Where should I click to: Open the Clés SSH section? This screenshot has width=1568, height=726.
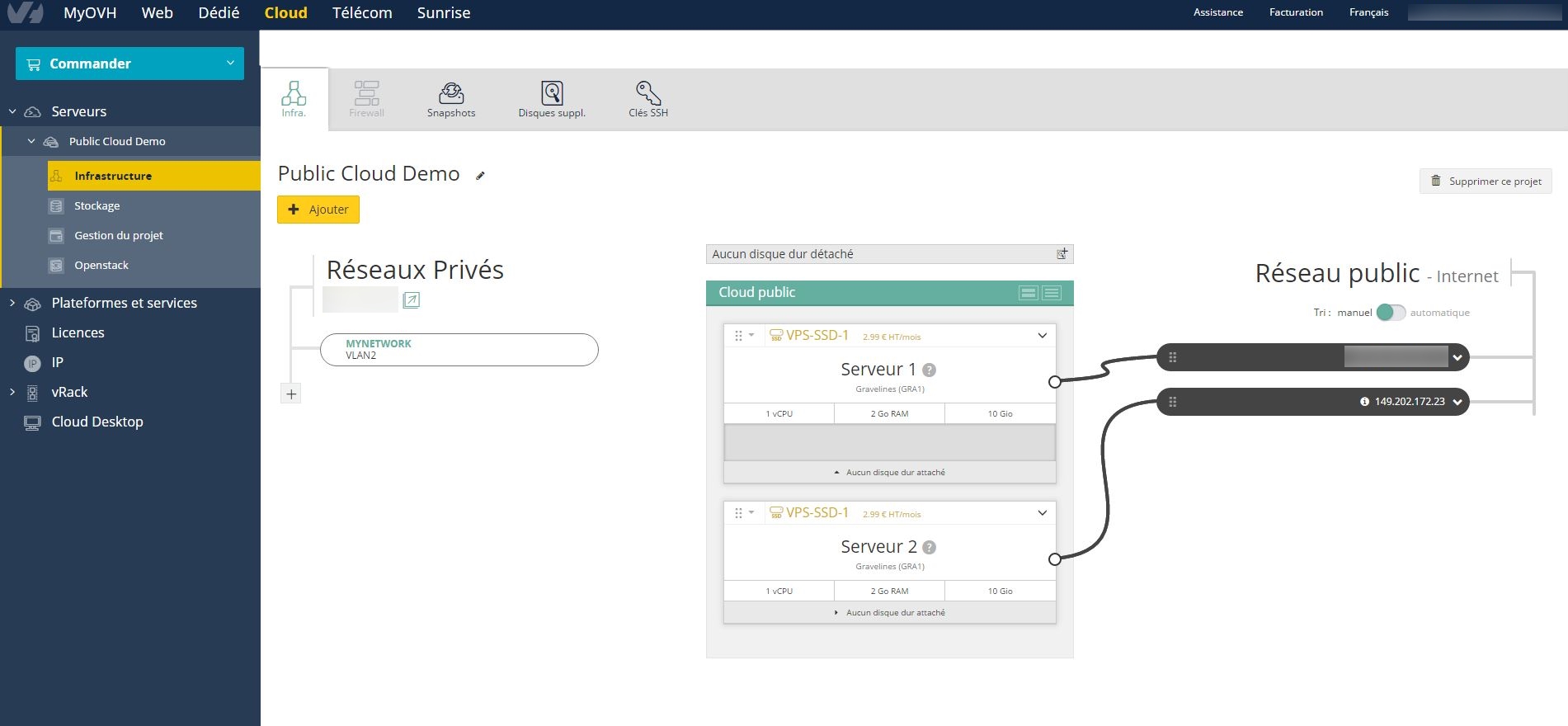(x=648, y=100)
